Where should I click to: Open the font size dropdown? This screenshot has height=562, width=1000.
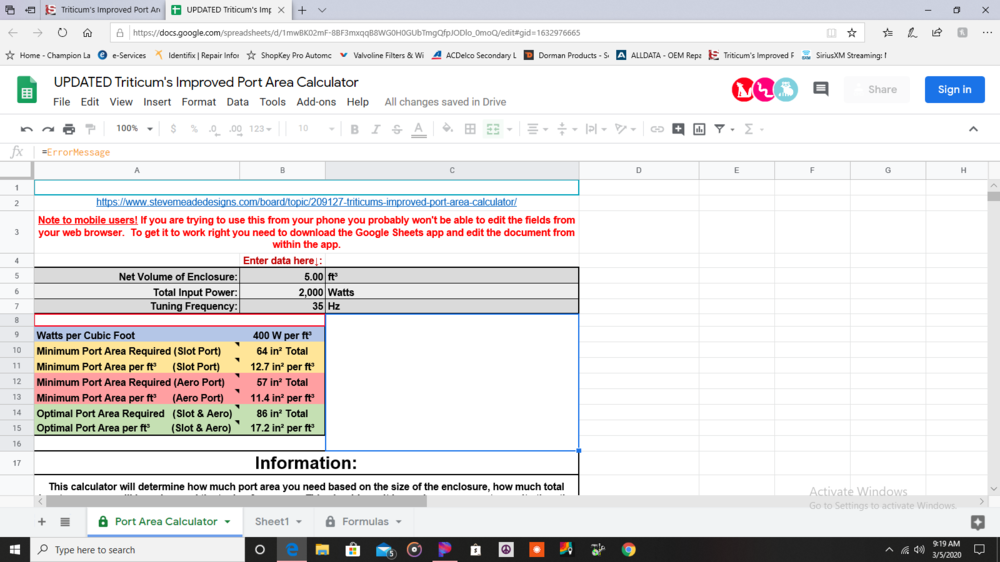(x=316, y=129)
